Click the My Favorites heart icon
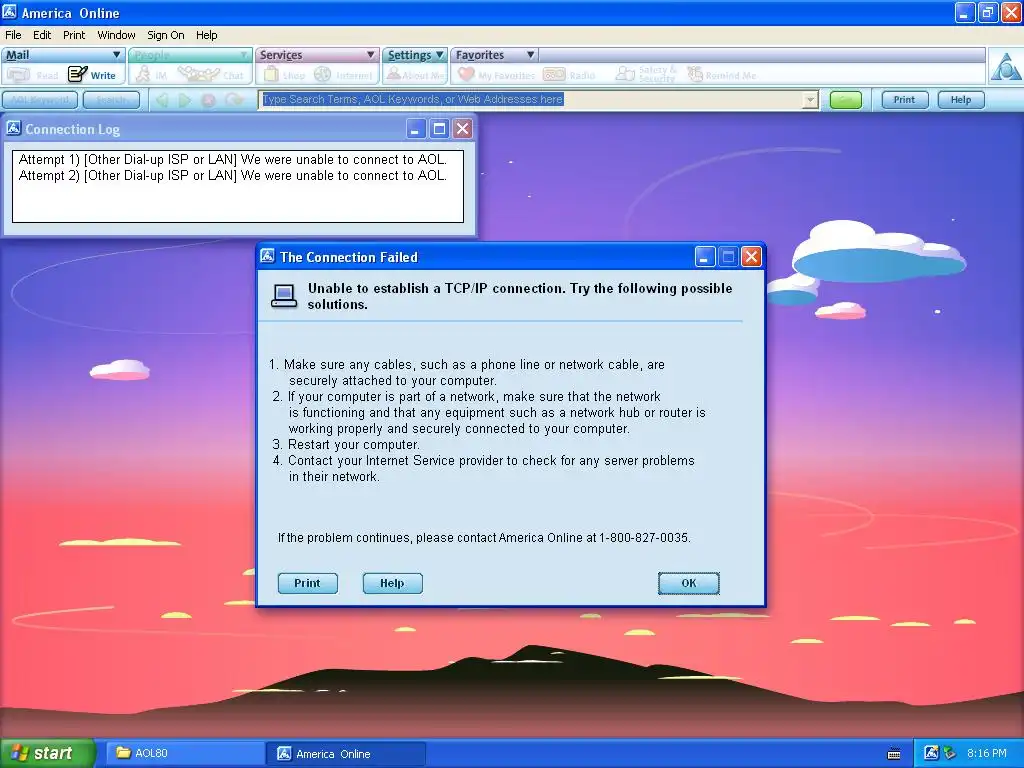Image resolution: width=1024 pixels, height=768 pixels. 466,74
